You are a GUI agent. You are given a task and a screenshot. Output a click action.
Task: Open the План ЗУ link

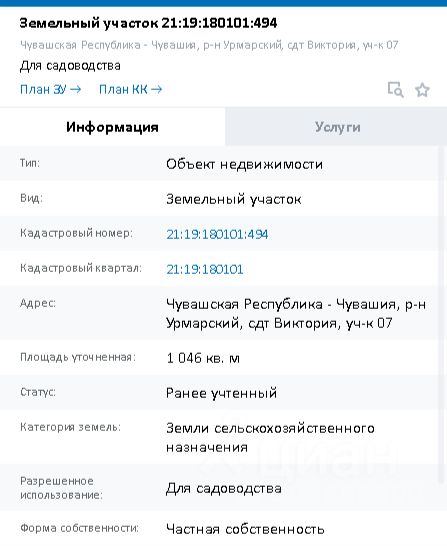point(50,89)
